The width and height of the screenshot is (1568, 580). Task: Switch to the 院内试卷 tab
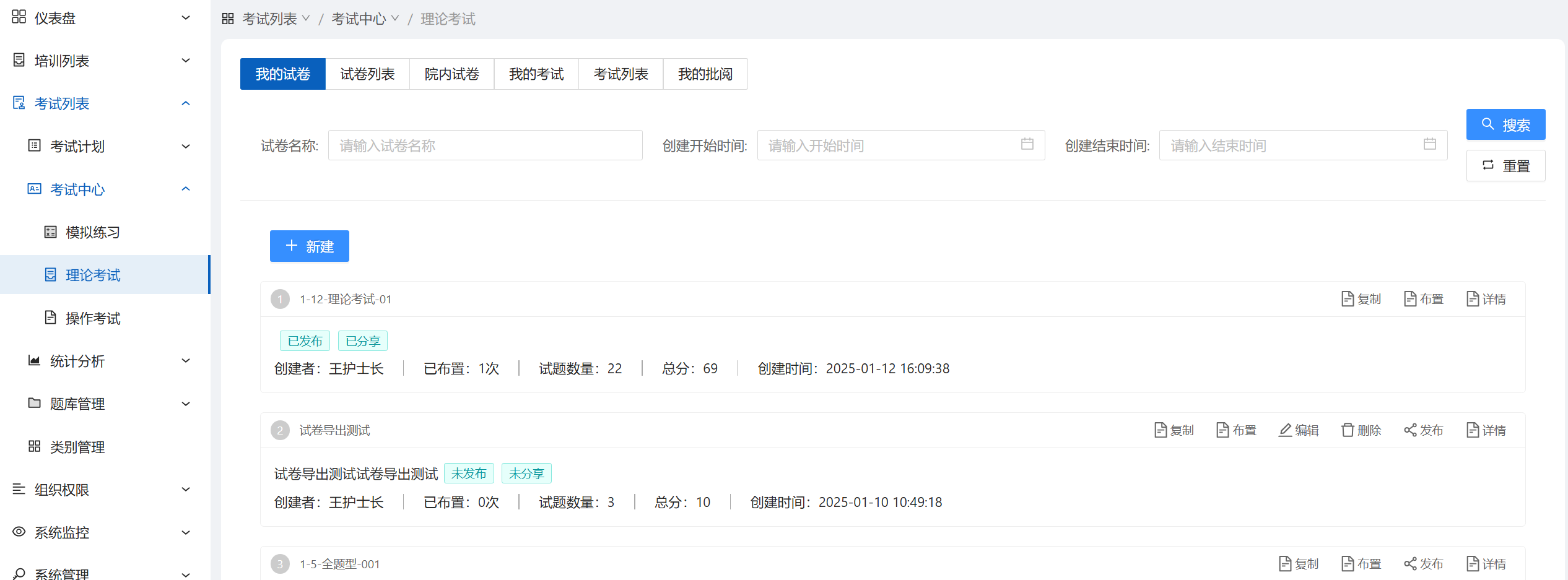(x=451, y=74)
